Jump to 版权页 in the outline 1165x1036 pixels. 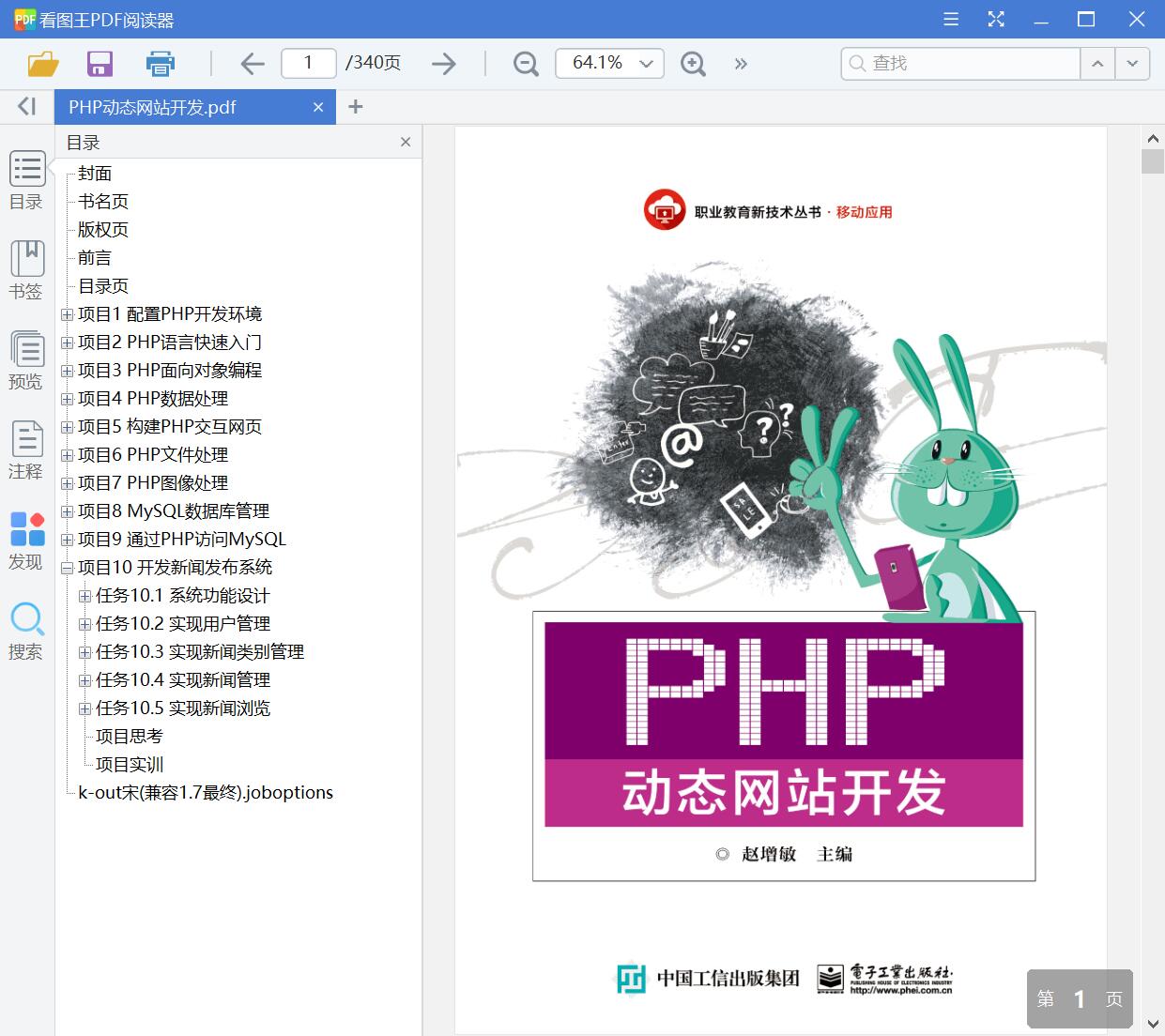coord(103,230)
